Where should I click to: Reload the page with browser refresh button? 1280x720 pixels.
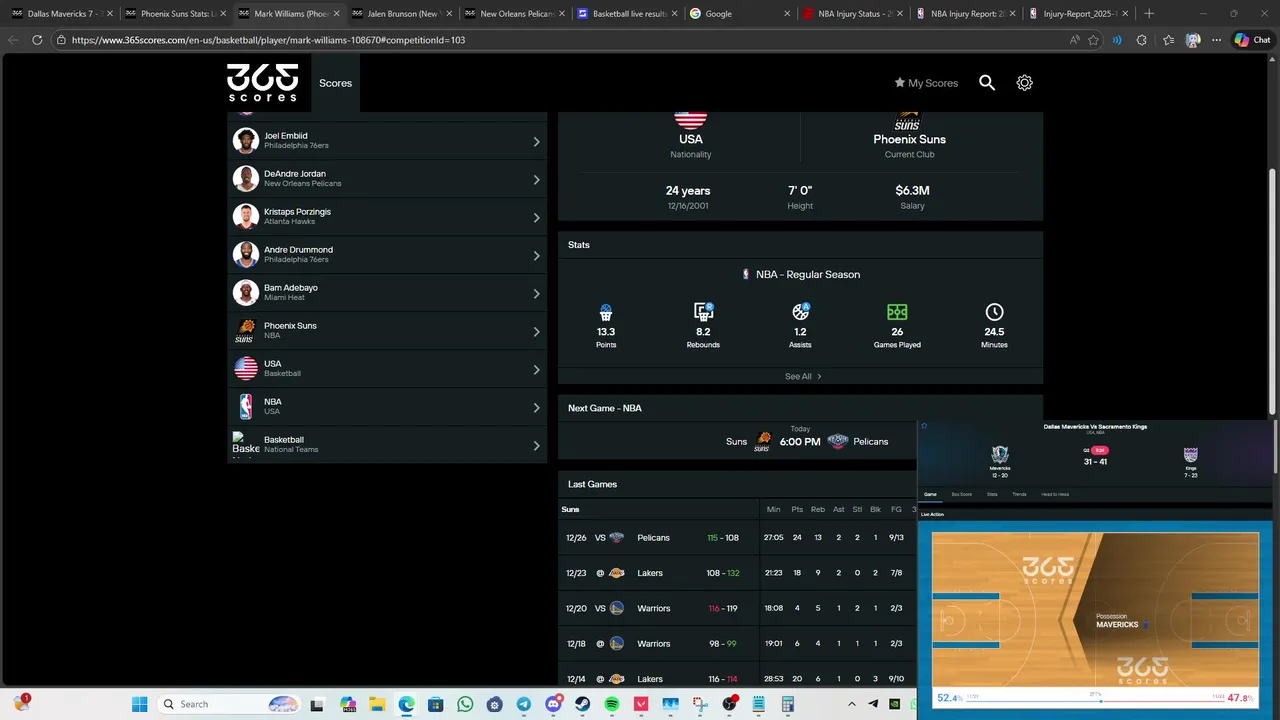point(37,40)
